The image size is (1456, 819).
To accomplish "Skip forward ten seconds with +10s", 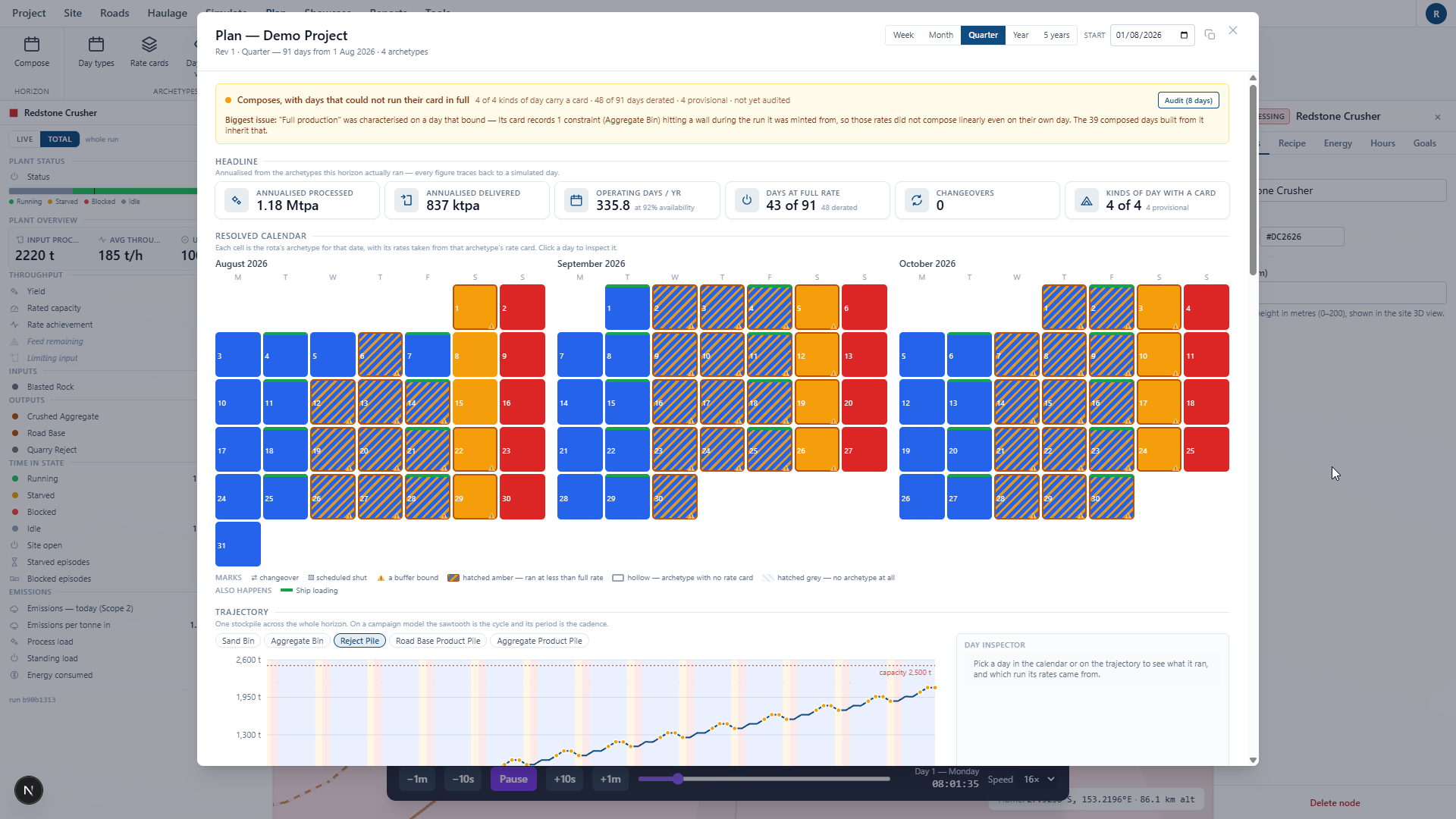I will coord(564,779).
